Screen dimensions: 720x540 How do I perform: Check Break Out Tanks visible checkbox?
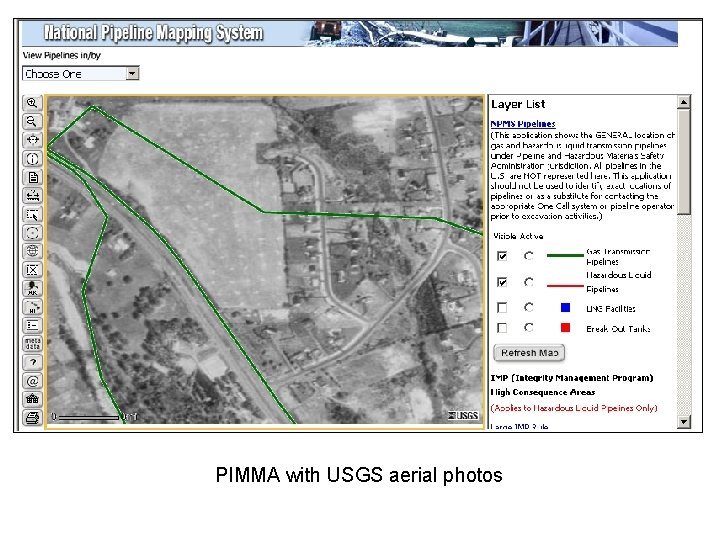502,328
